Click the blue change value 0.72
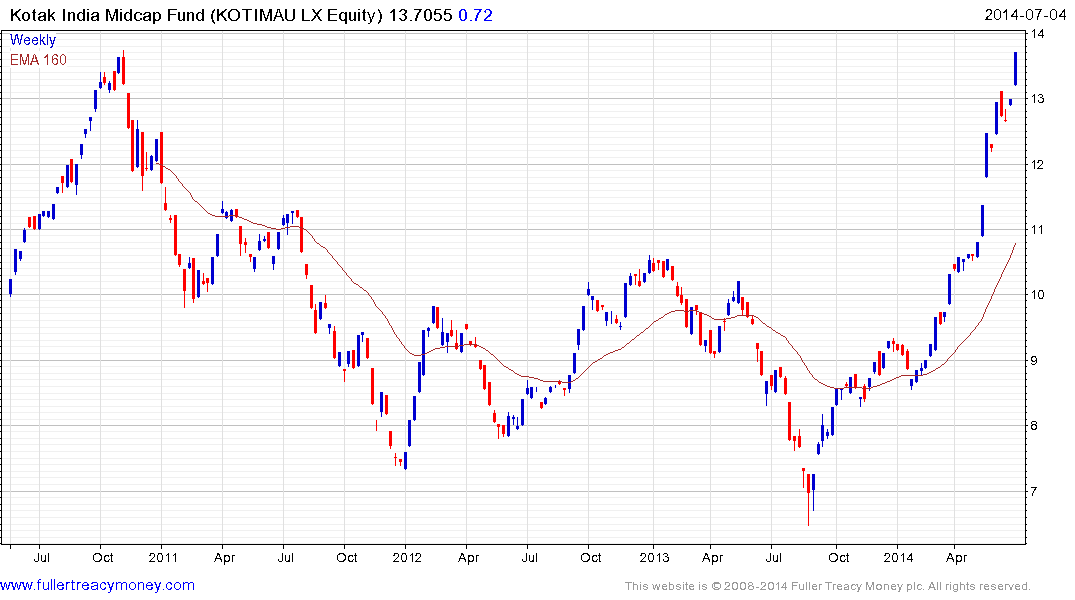 click(475, 15)
